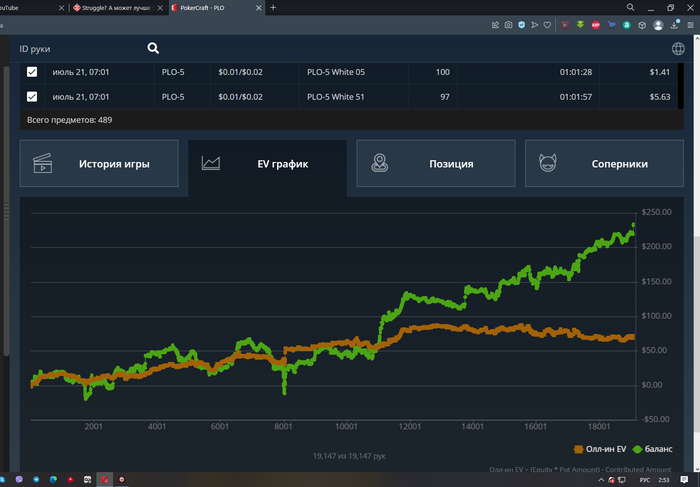Click the sessions table scrollbar
700x487 pixels.
click(680, 86)
